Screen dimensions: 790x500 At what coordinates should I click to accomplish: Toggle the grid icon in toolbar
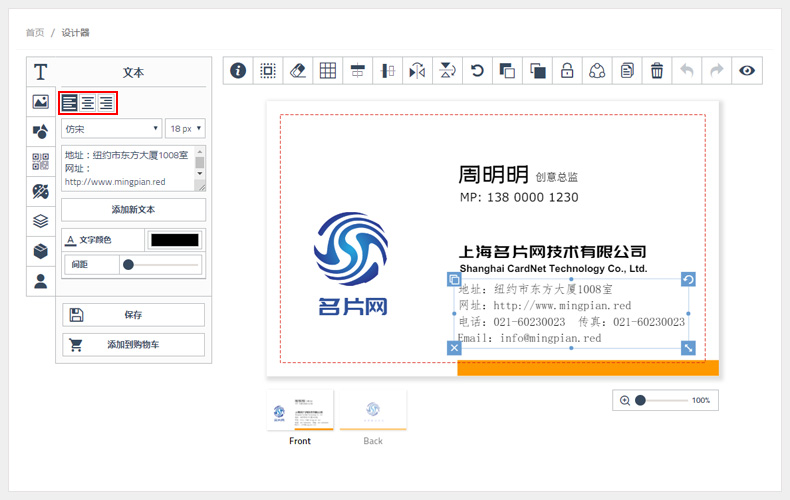coord(327,71)
